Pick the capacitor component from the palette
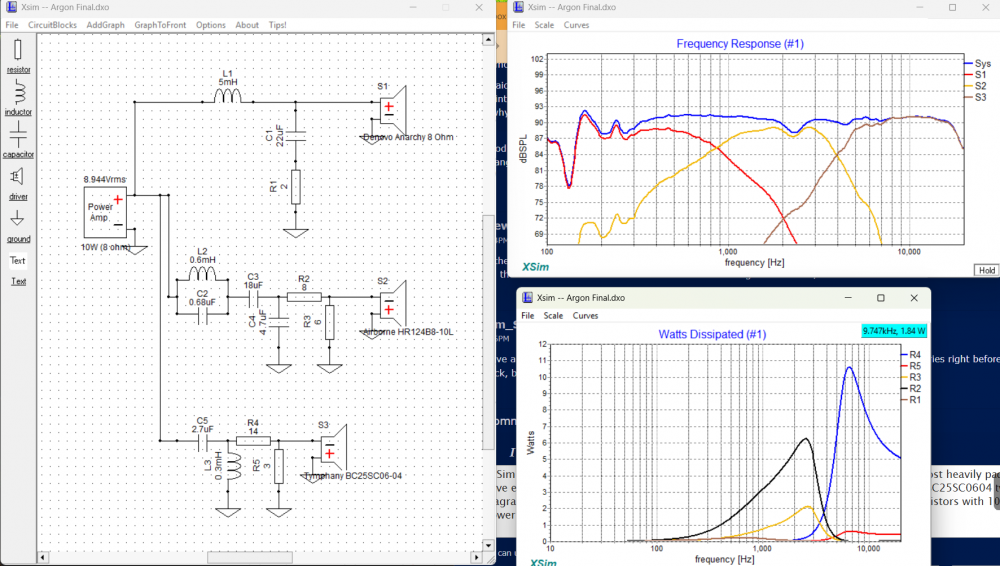Screen dimensions: 1000x566 point(18,139)
